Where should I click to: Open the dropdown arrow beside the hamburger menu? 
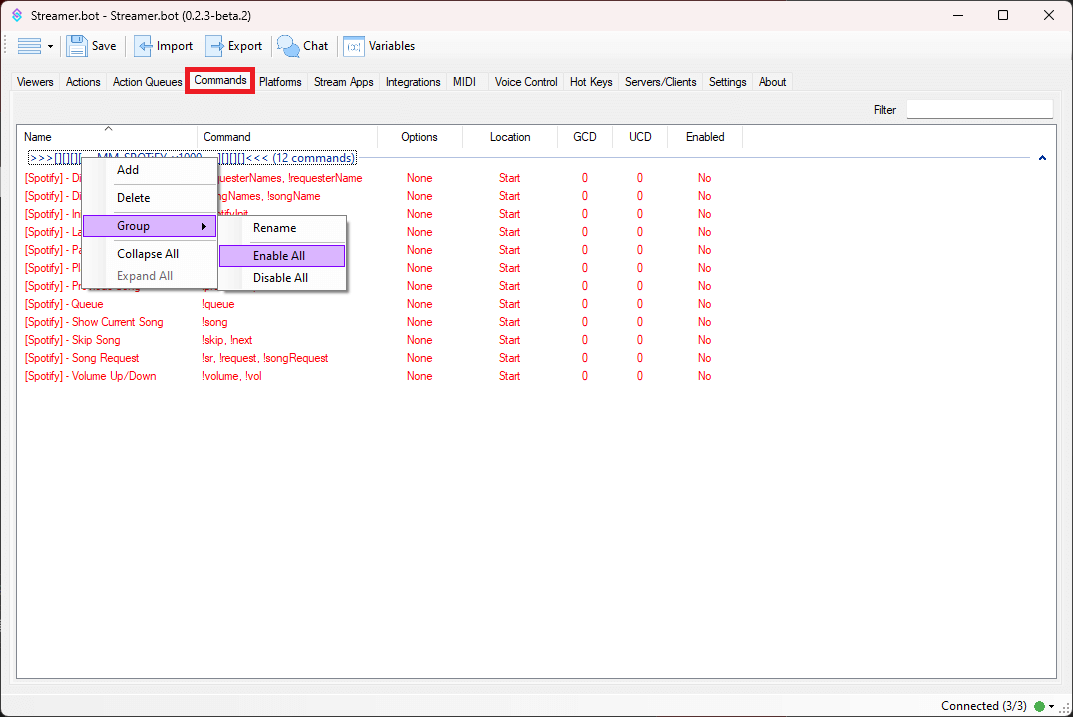[50, 47]
